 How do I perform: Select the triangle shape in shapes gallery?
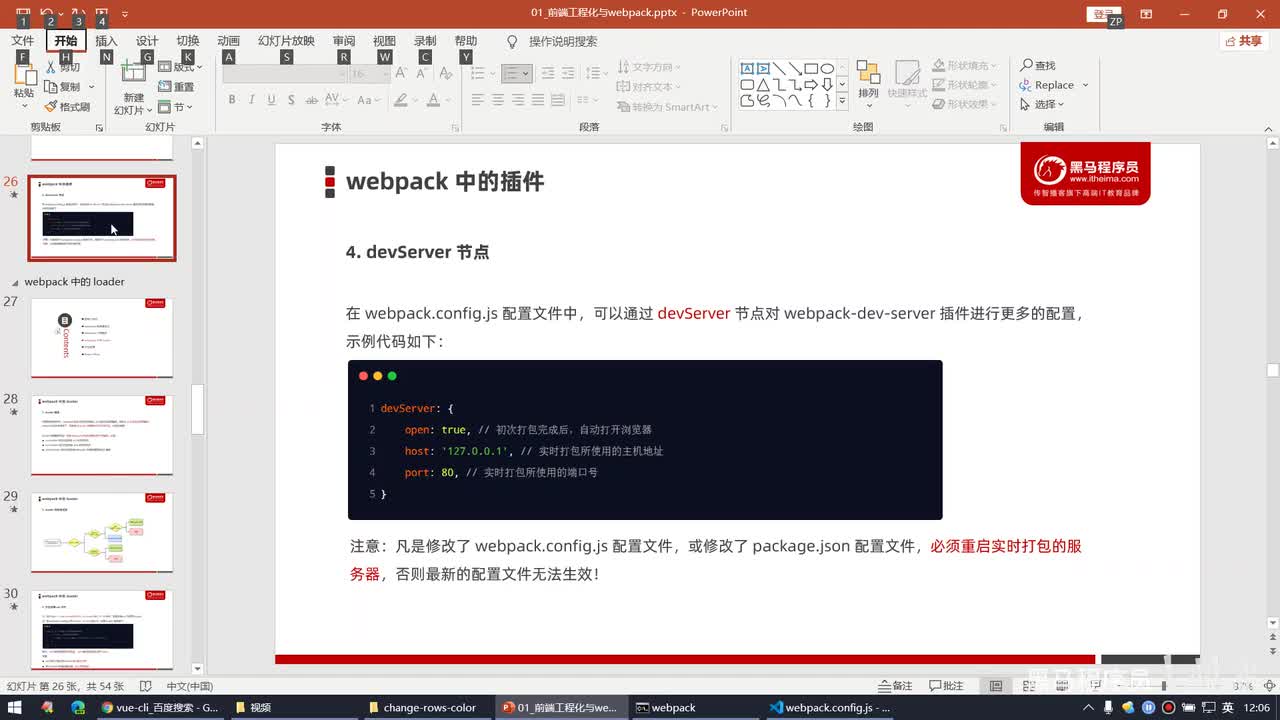click(763, 85)
